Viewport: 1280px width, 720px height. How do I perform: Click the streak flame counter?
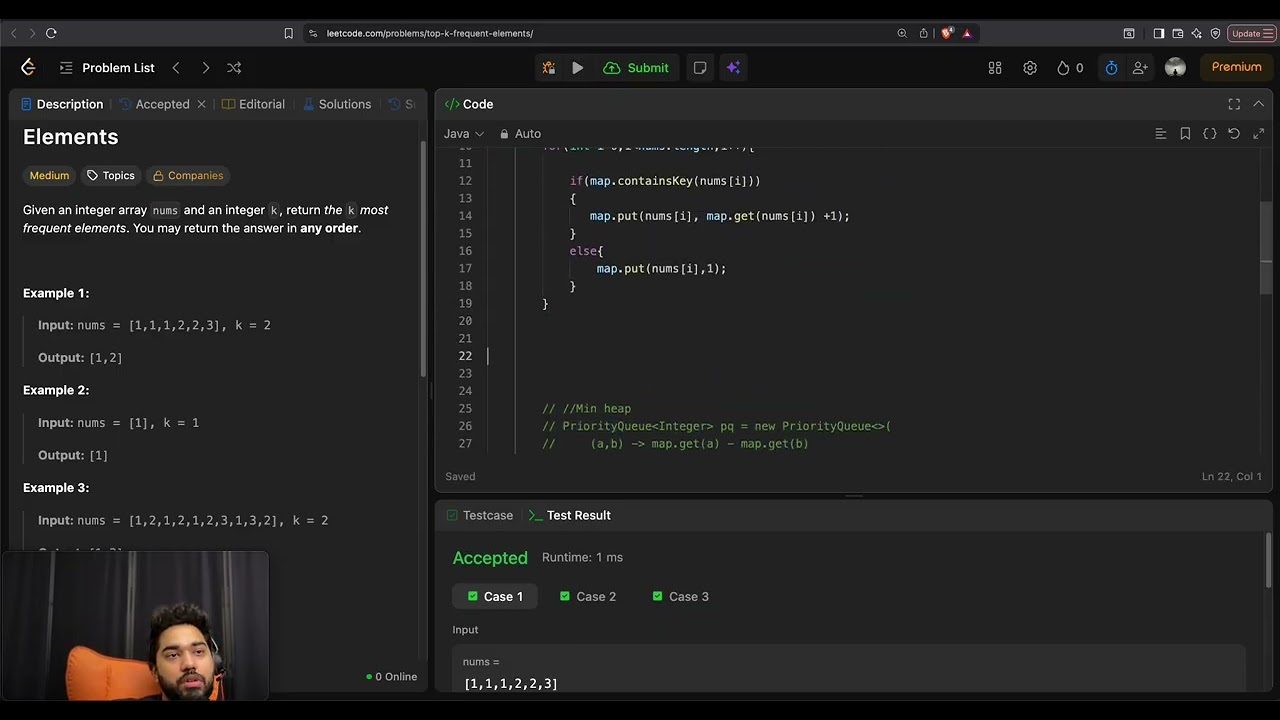click(1070, 68)
